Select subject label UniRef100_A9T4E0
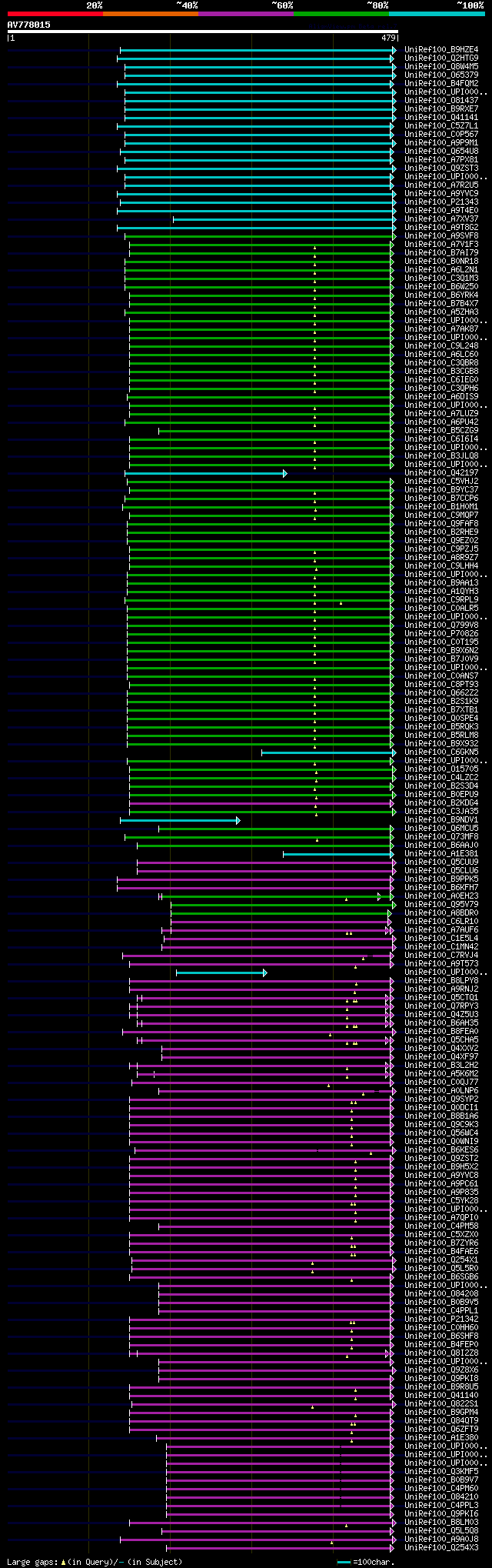The height and width of the screenshot is (1568, 492). (441, 211)
